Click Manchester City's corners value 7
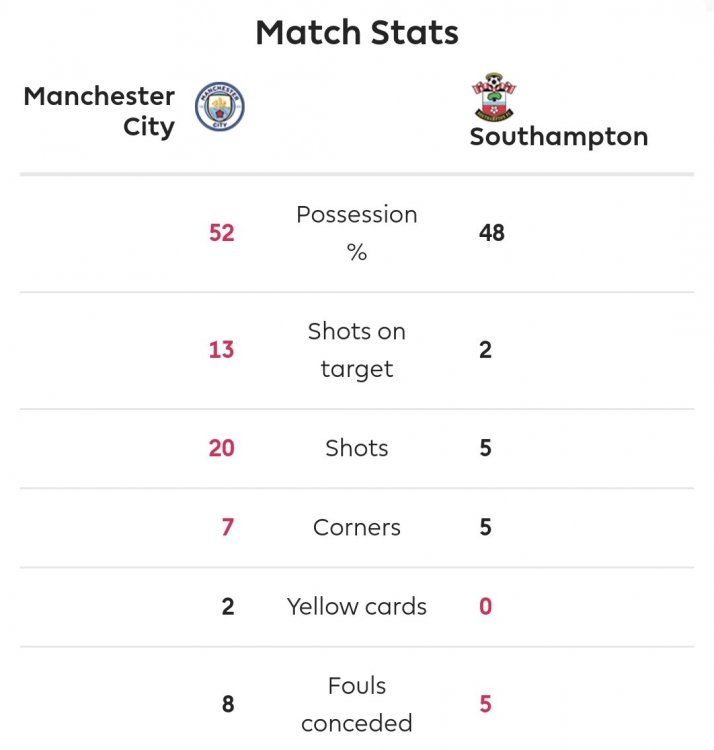Screen dimensions: 714x750 click(227, 527)
